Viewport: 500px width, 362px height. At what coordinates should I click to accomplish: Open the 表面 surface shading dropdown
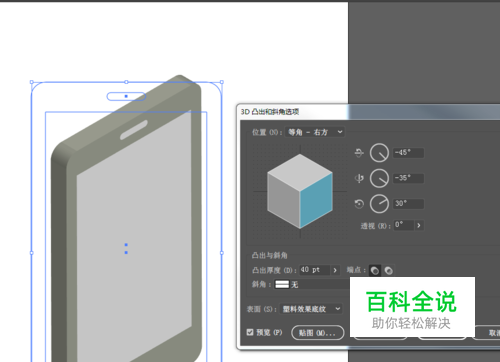(x=311, y=309)
